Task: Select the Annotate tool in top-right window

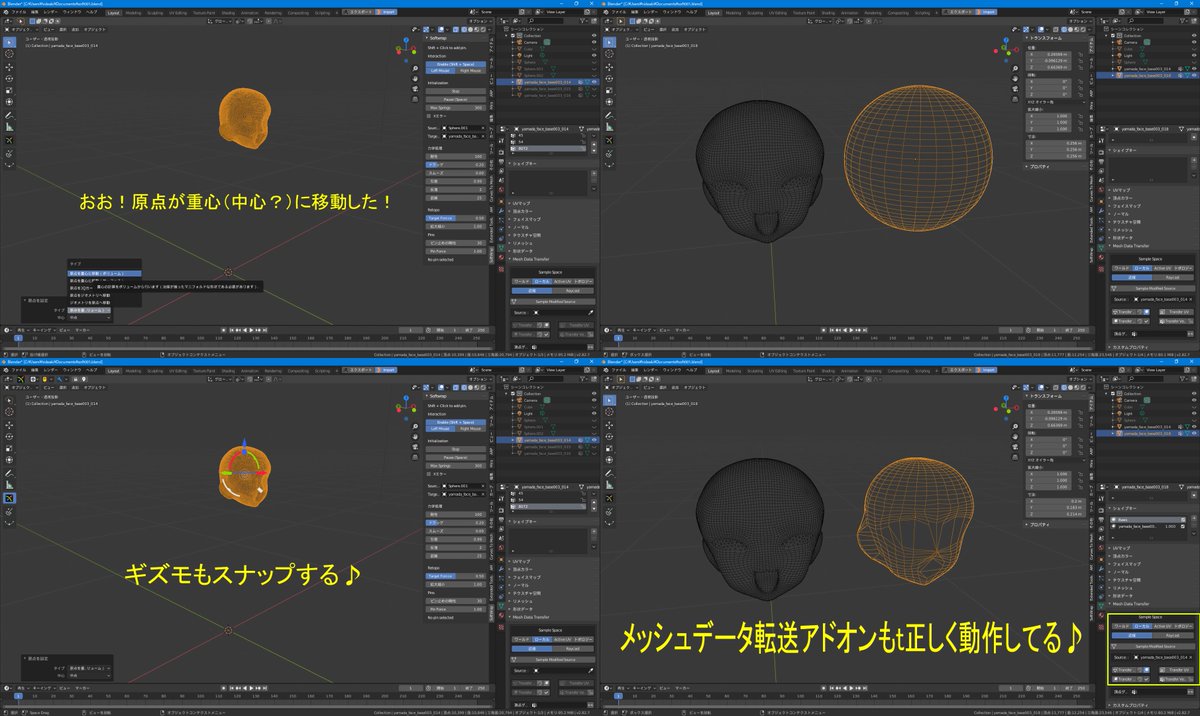Action: (609, 116)
